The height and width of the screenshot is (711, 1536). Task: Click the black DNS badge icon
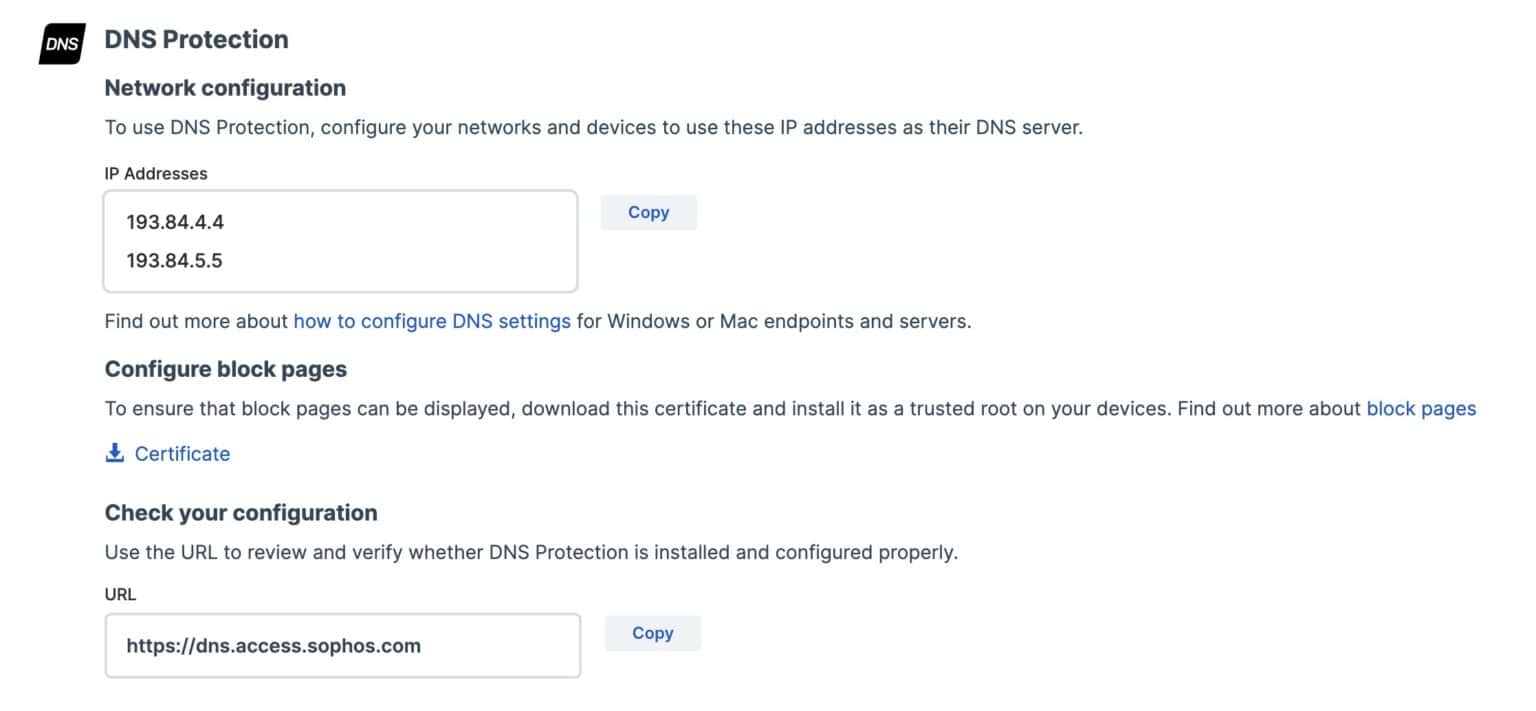62,41
